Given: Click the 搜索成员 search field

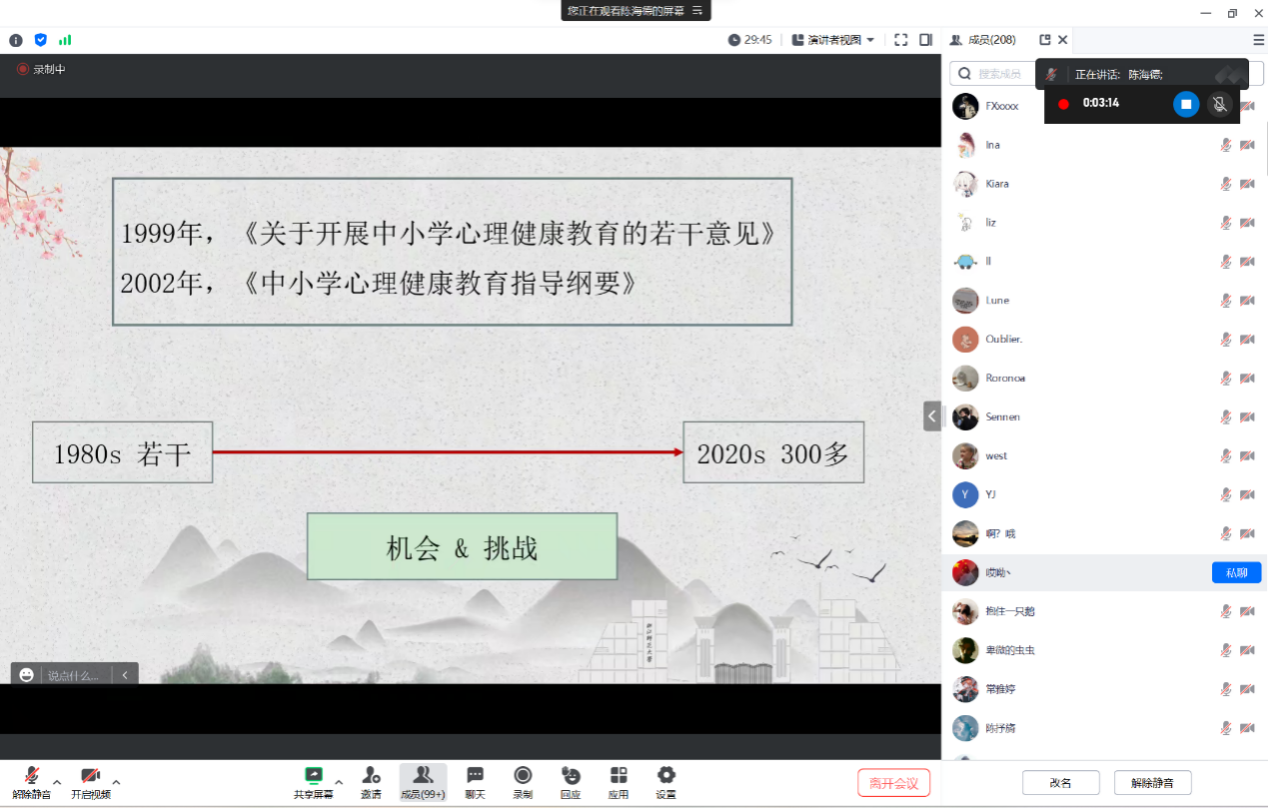Looking at the screenshot, I should click(1000, 74).
